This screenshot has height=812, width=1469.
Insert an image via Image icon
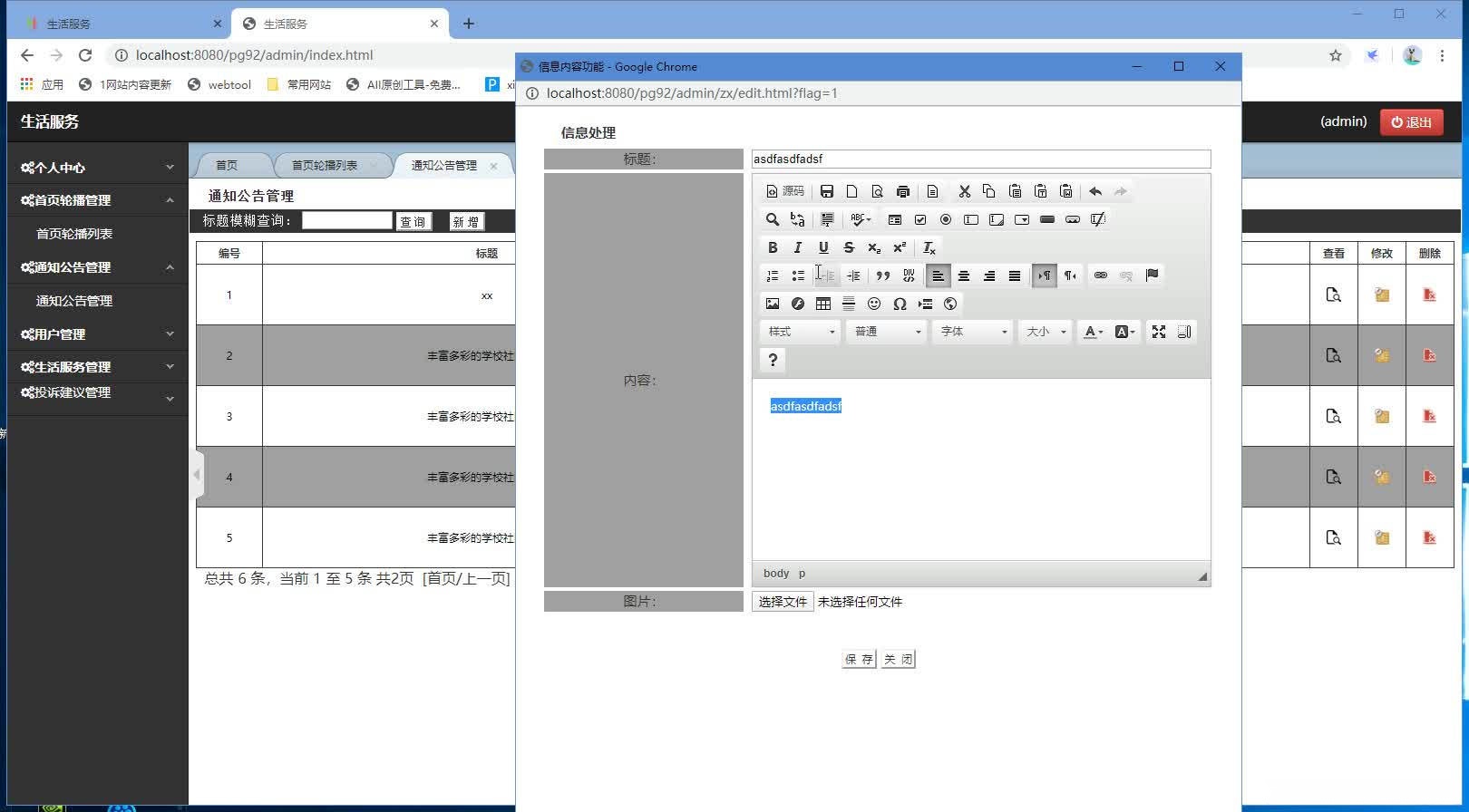click(773, 304)
